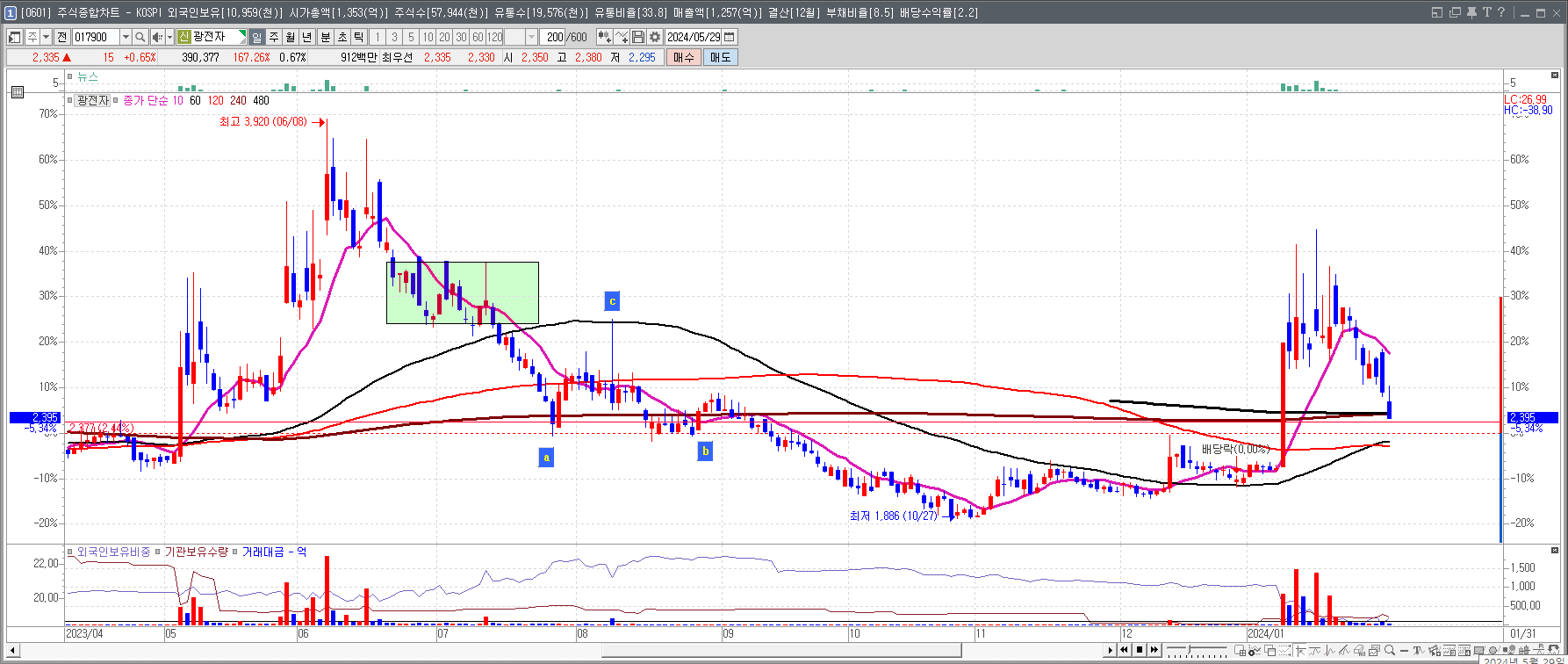
Task: Select the 3 interval button
Action: [x=394, y=37]
